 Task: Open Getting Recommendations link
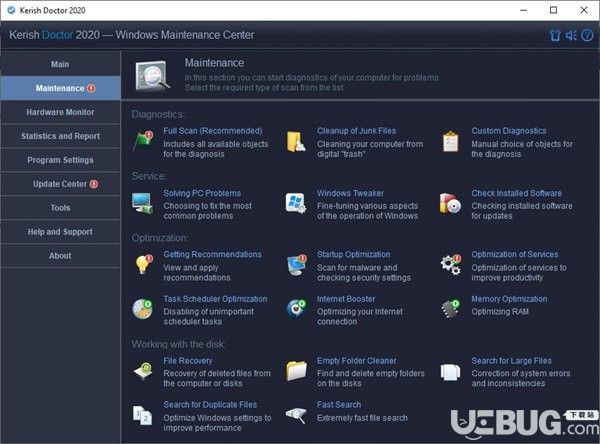tap(212, 255)
